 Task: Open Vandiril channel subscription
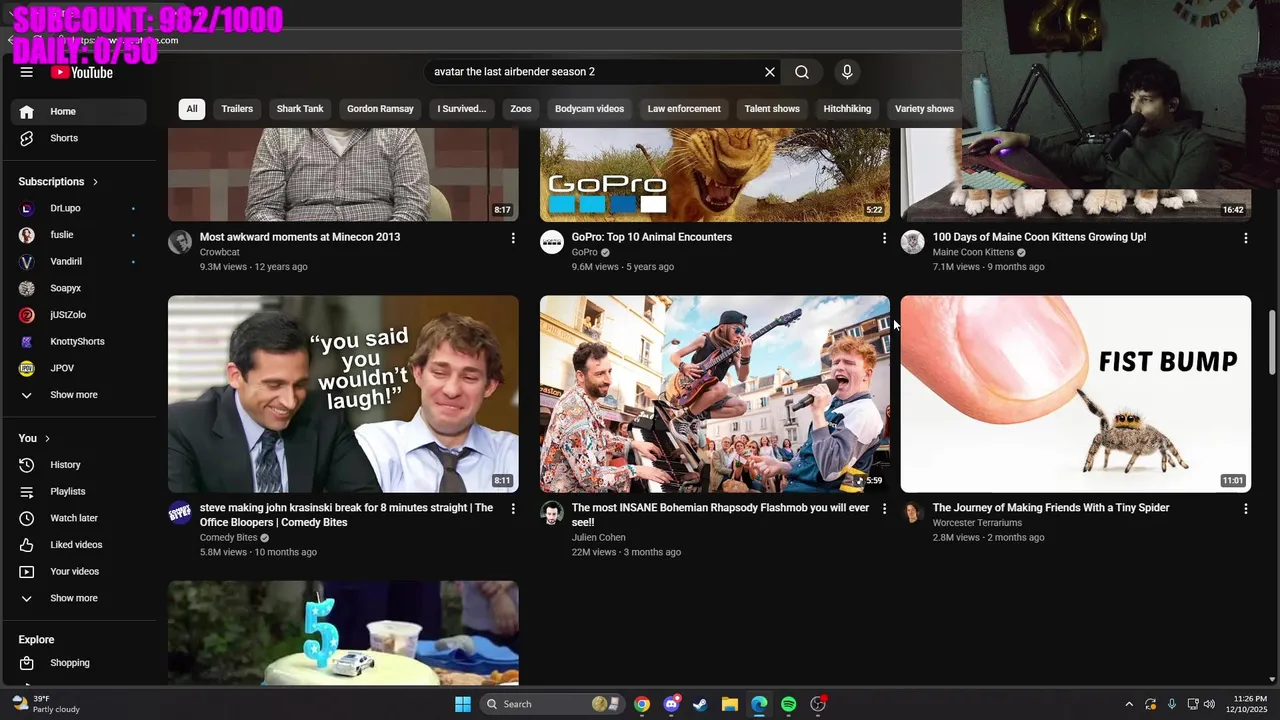(x=80, y=261)
